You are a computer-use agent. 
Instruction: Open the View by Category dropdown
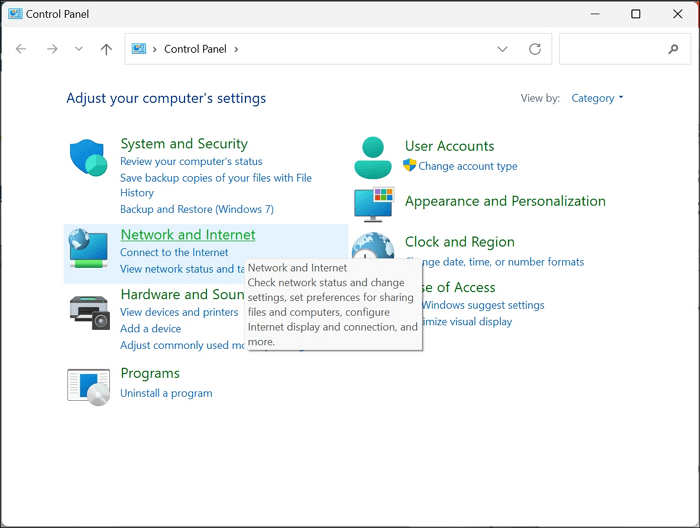tap(597, 98)
